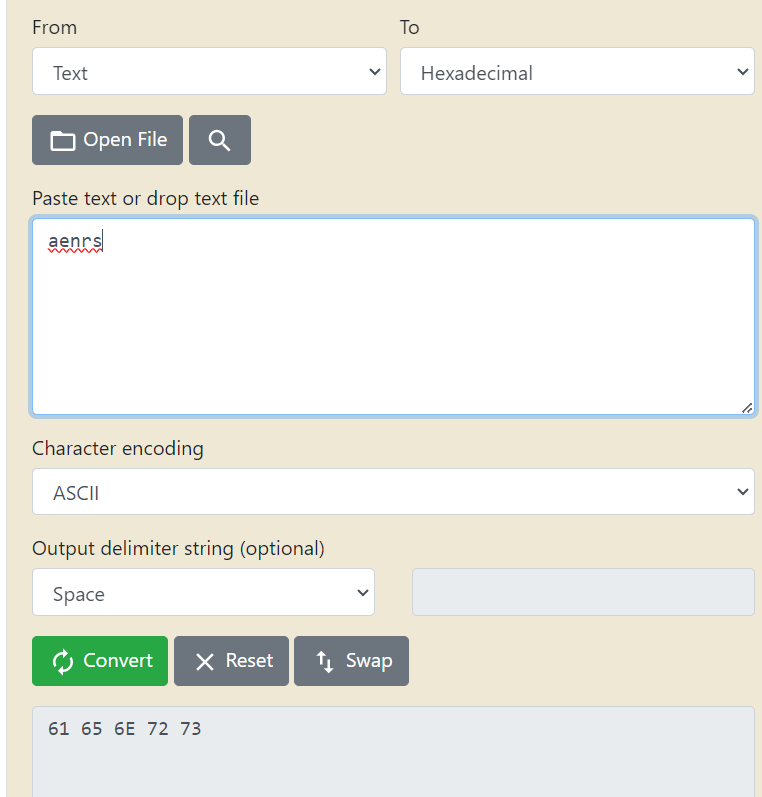Click the up-down arrows icon on Swap
Image resolution: width=762 pixels, height=797 pixels.
(x=325, y=661)
